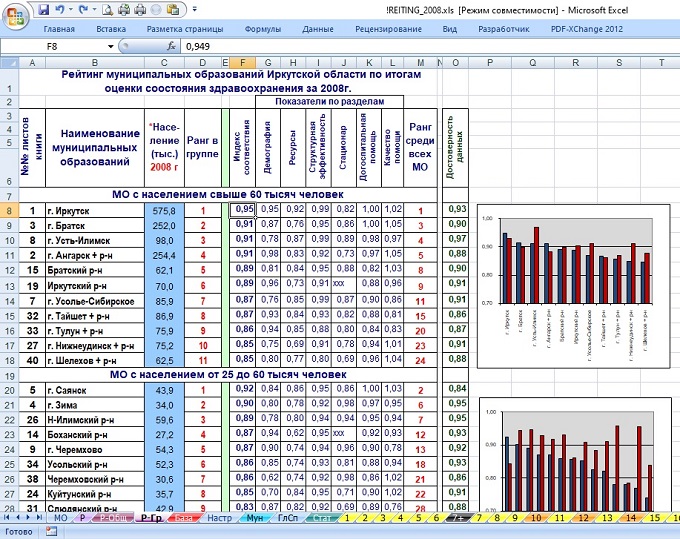680x539 pixels.
Task: Select row header 8
Action: pos(9,211)
